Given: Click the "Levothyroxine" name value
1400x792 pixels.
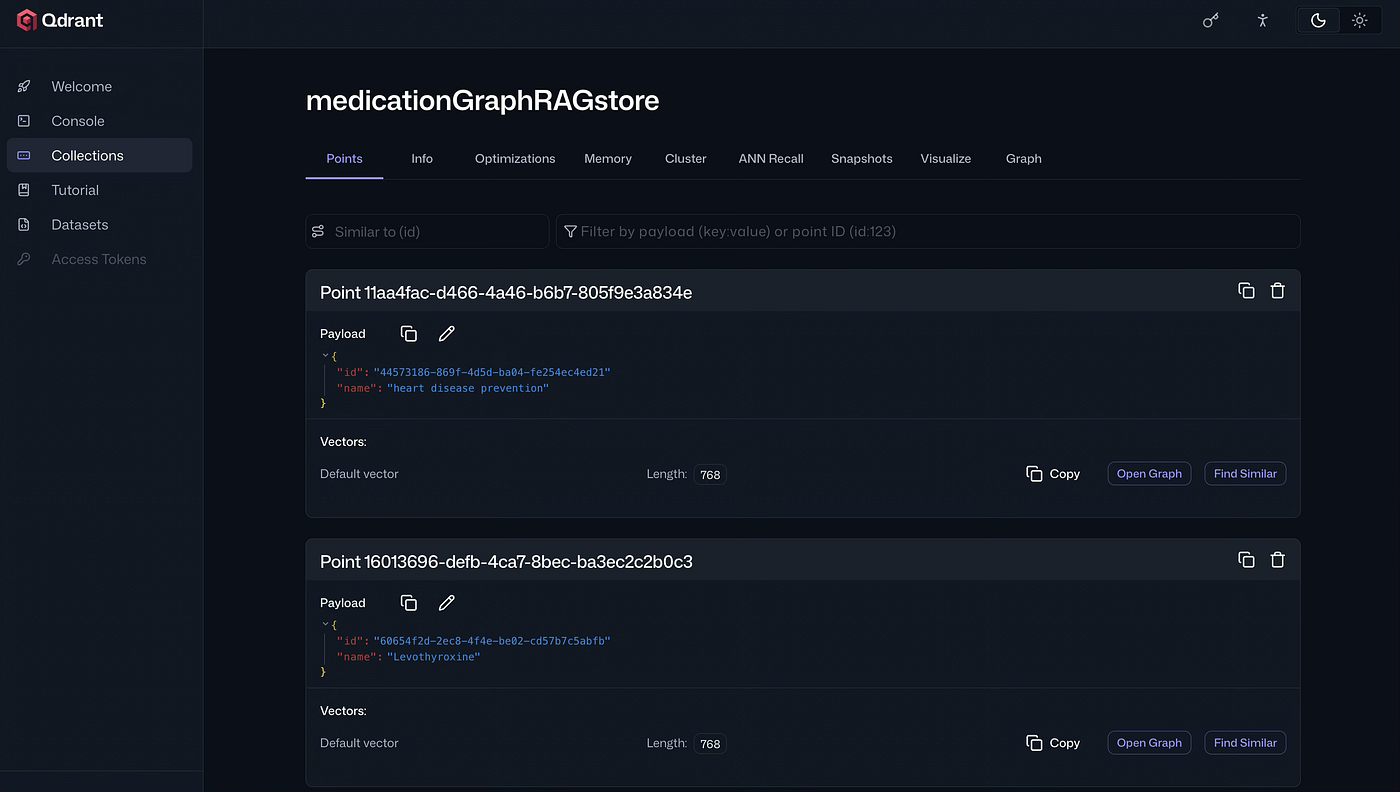Looking at the screenshot, I should pyautogui.click(x=434, y=657).
